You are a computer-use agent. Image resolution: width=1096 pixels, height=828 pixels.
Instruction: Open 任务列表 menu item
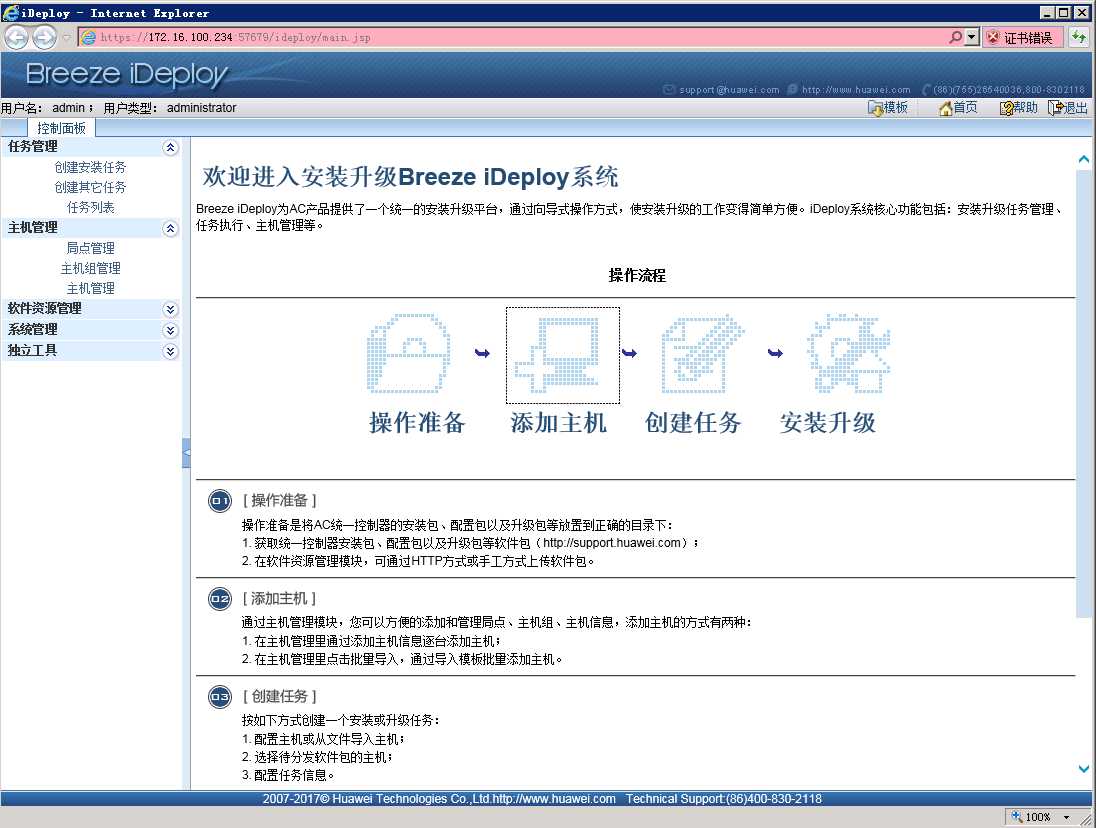[x=91, y=208]
